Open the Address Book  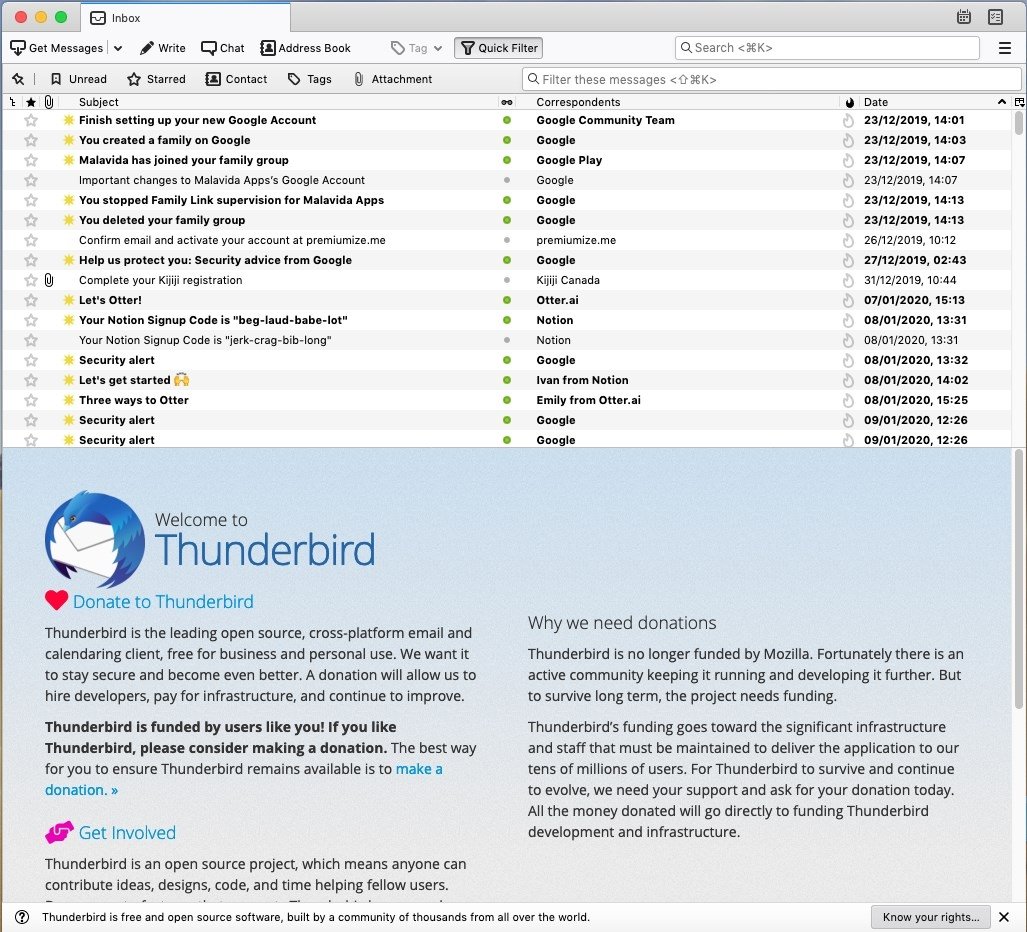[x=305, y=48]
